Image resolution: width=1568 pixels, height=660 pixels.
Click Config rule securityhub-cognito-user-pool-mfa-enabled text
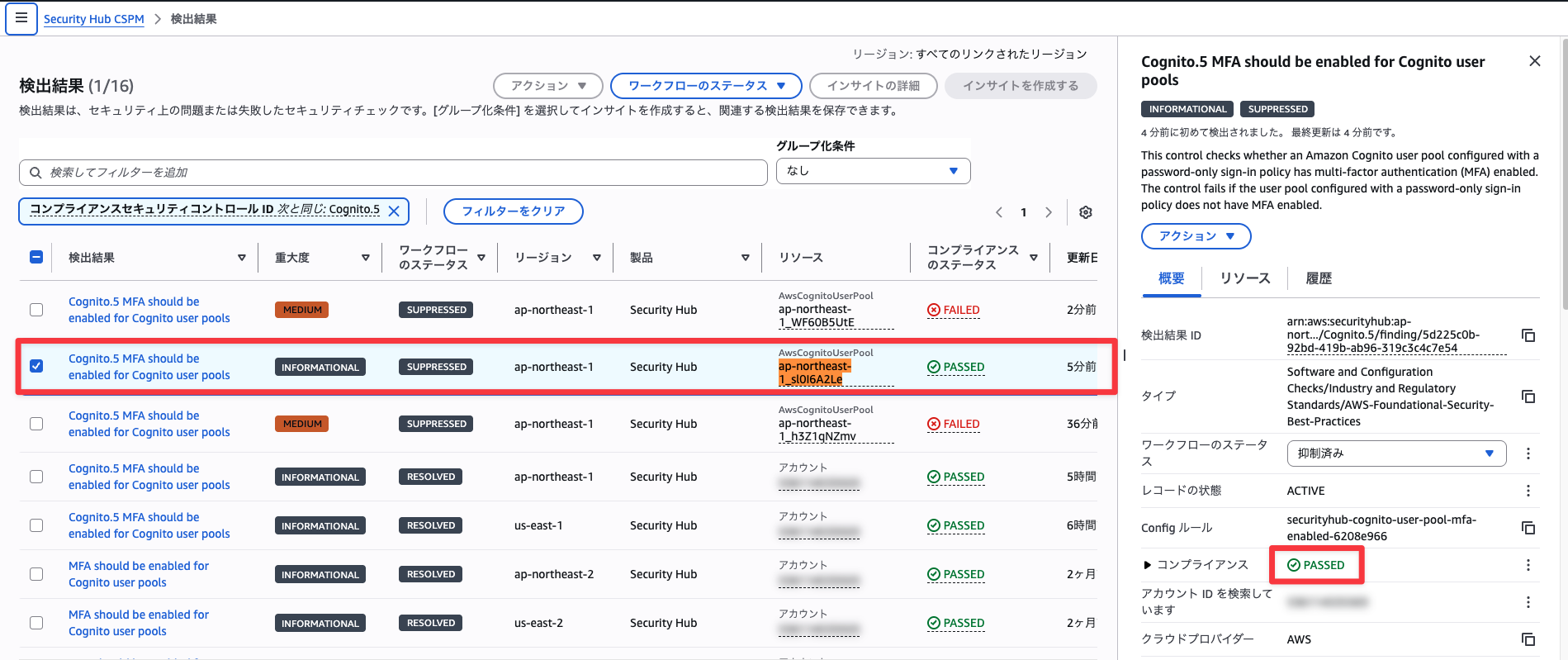click(1381, 528)
